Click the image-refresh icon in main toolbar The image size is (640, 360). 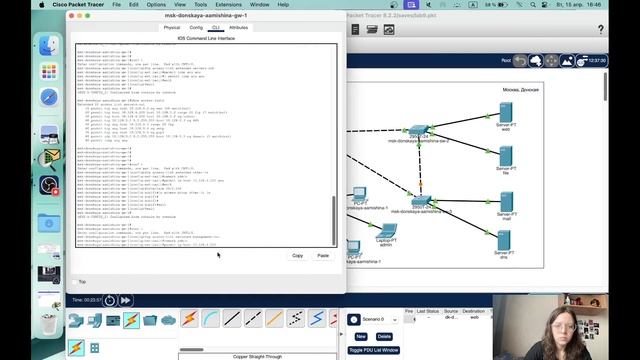[x=389, y=29]
